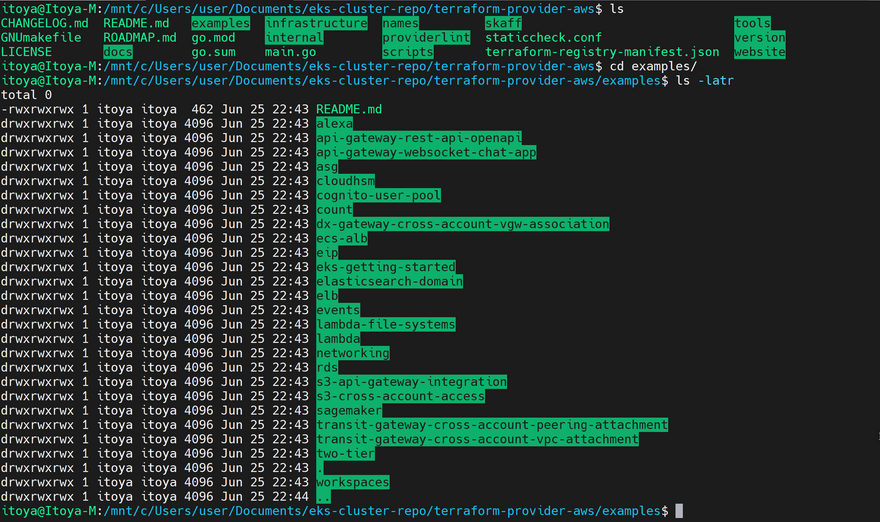Click the cursor block at the last prompt
The image size is (880, 522).
(679, 511)
